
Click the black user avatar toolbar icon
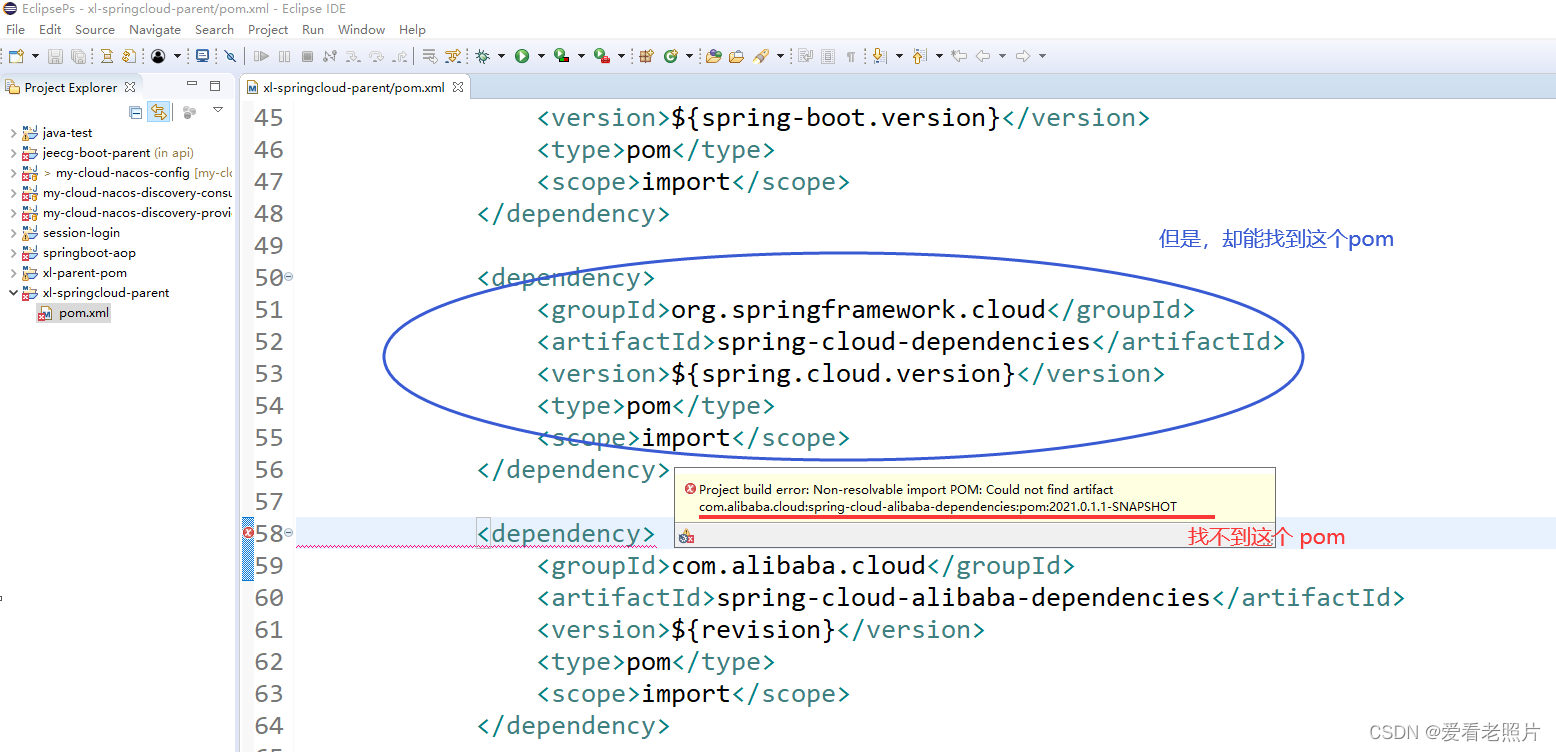(158, 56)
